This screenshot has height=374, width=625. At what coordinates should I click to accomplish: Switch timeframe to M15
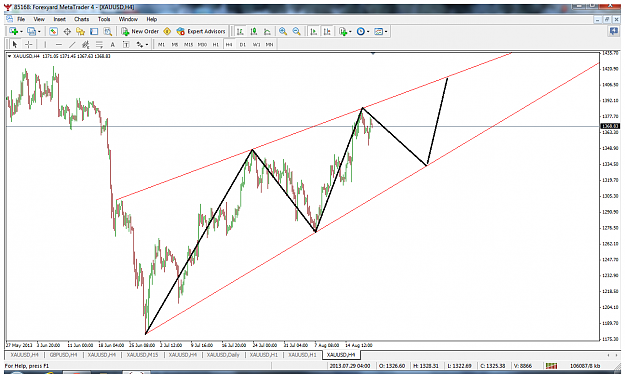[188, 45]
